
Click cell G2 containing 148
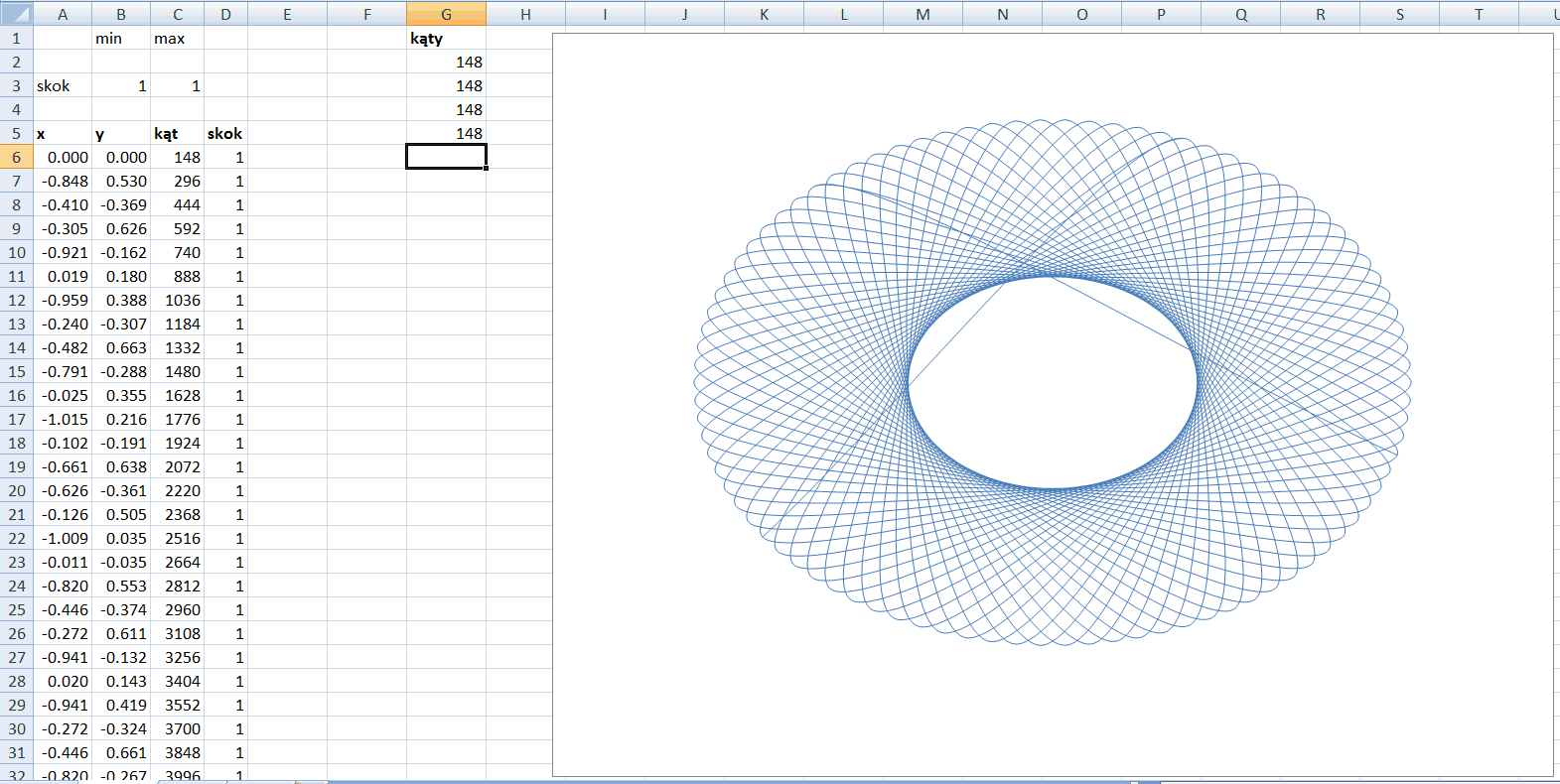[446, 62]
